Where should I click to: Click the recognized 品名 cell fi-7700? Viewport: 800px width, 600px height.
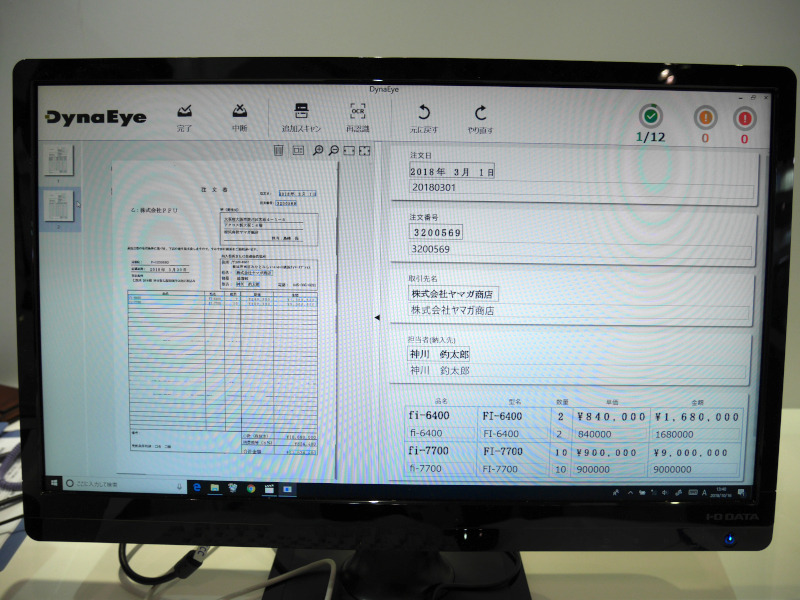(x=440, y=468)
